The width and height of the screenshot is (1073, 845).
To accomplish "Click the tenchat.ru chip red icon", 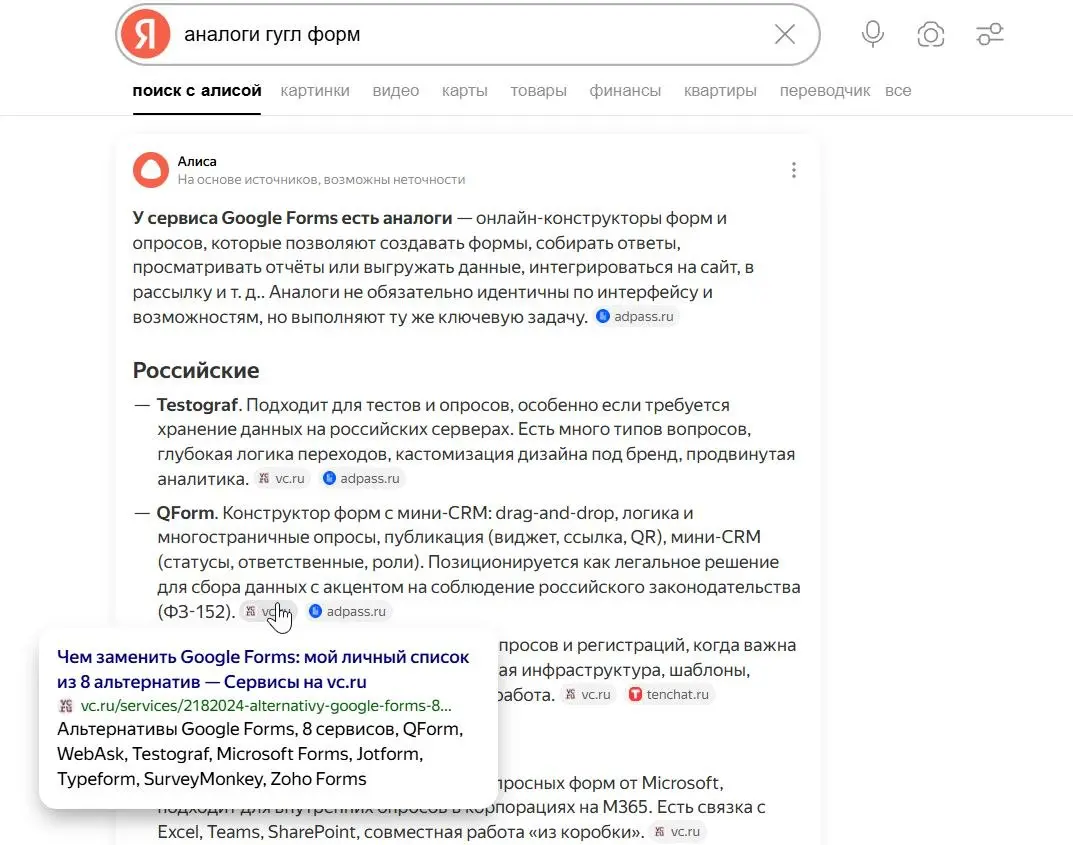I will click(x=635, y=694).
